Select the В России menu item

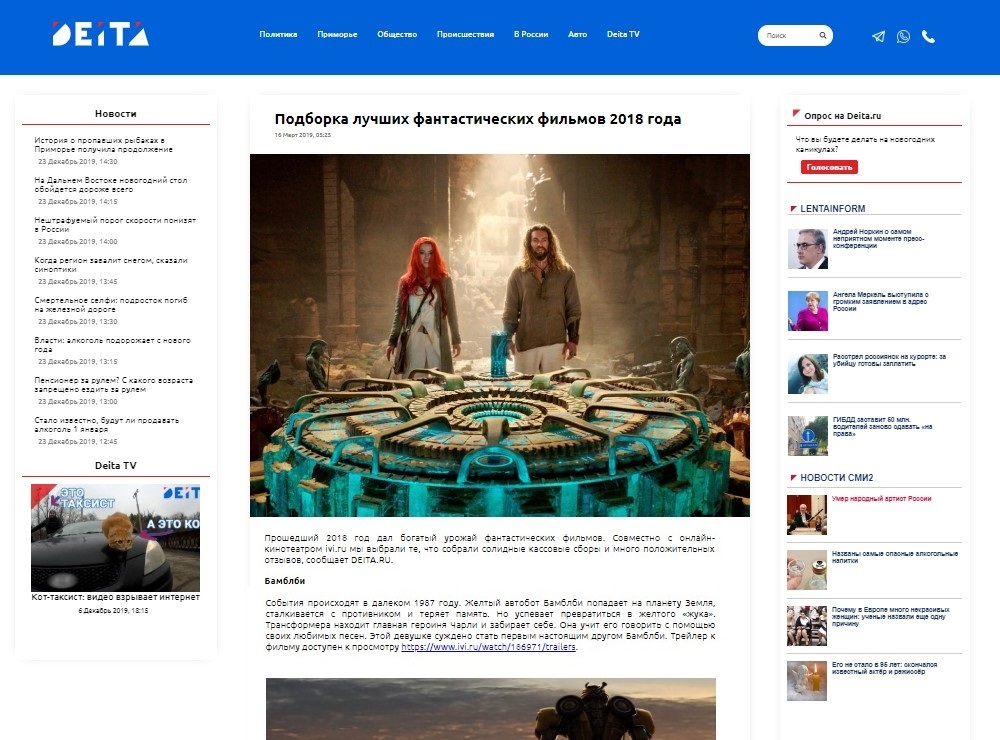531,34
